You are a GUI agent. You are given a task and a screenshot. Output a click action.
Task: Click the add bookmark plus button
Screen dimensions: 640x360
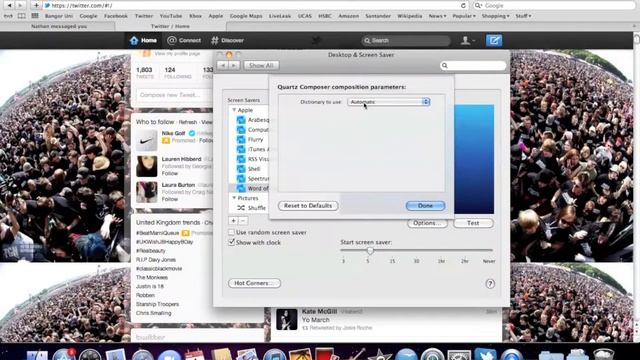36,5
